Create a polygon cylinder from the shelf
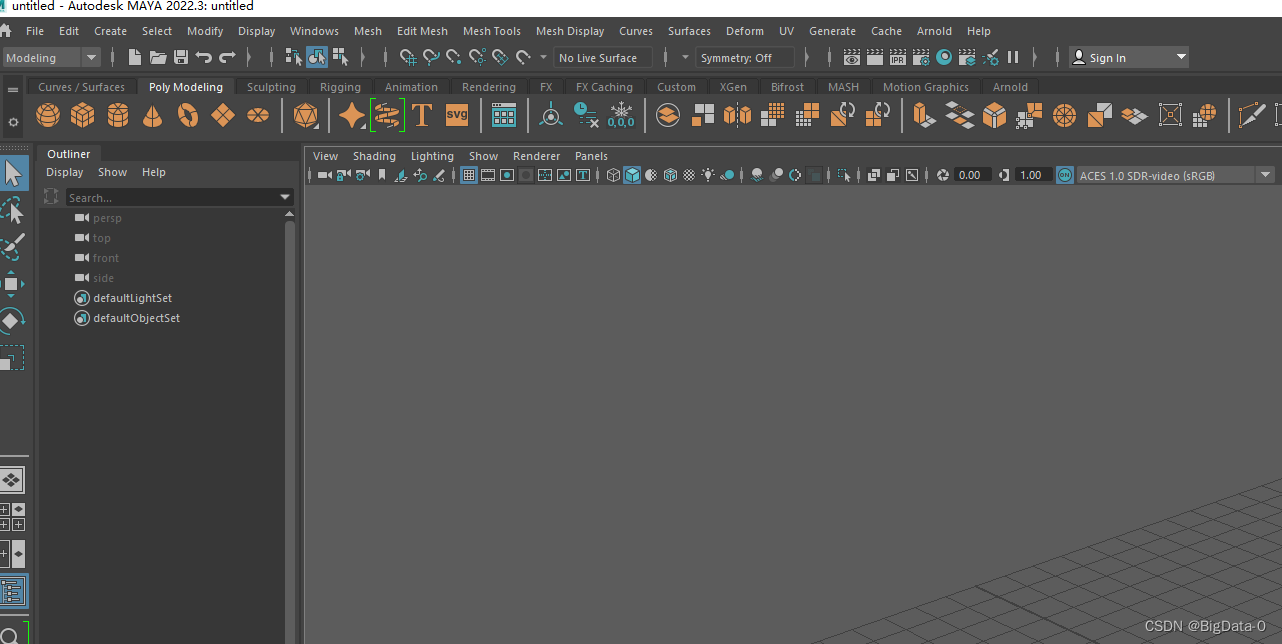This screenshot has width=1282, height=644. (x=118, y=116)
